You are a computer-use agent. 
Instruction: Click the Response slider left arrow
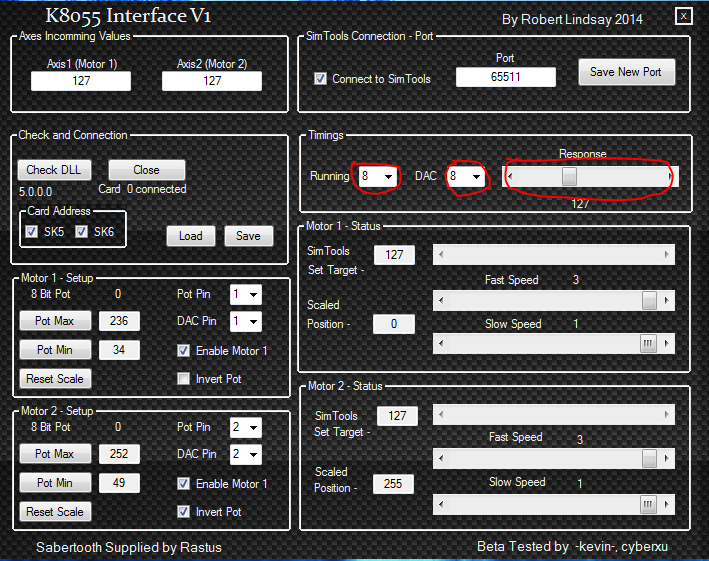pyautogui.click(x=510, y=176)
